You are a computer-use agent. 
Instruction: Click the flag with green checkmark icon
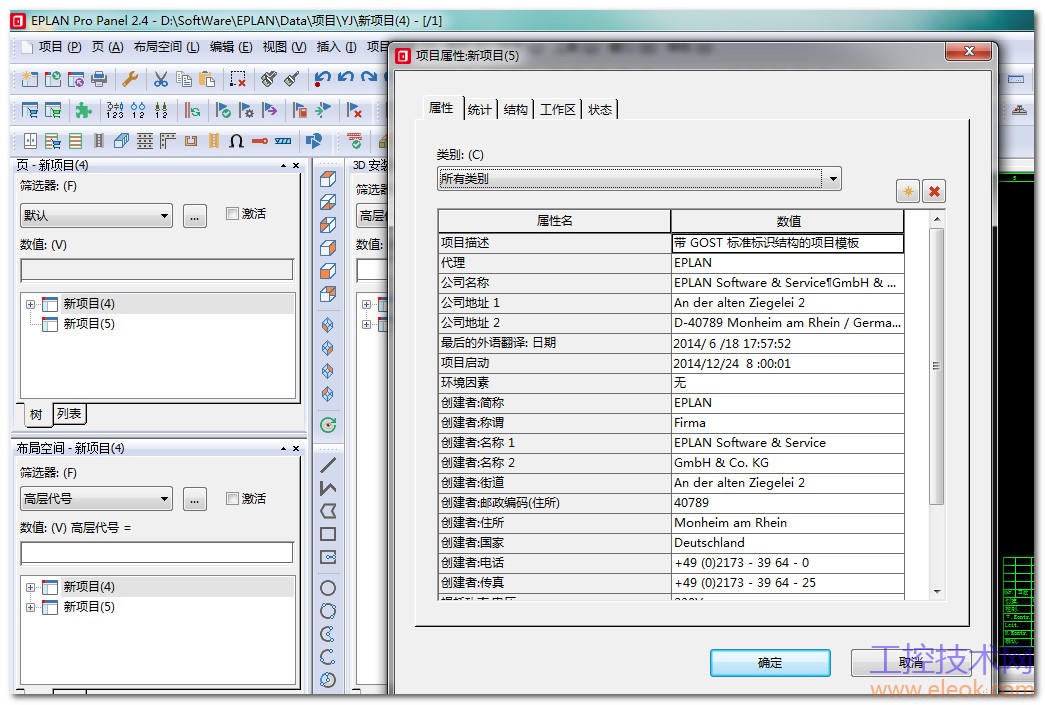(223, 110)
